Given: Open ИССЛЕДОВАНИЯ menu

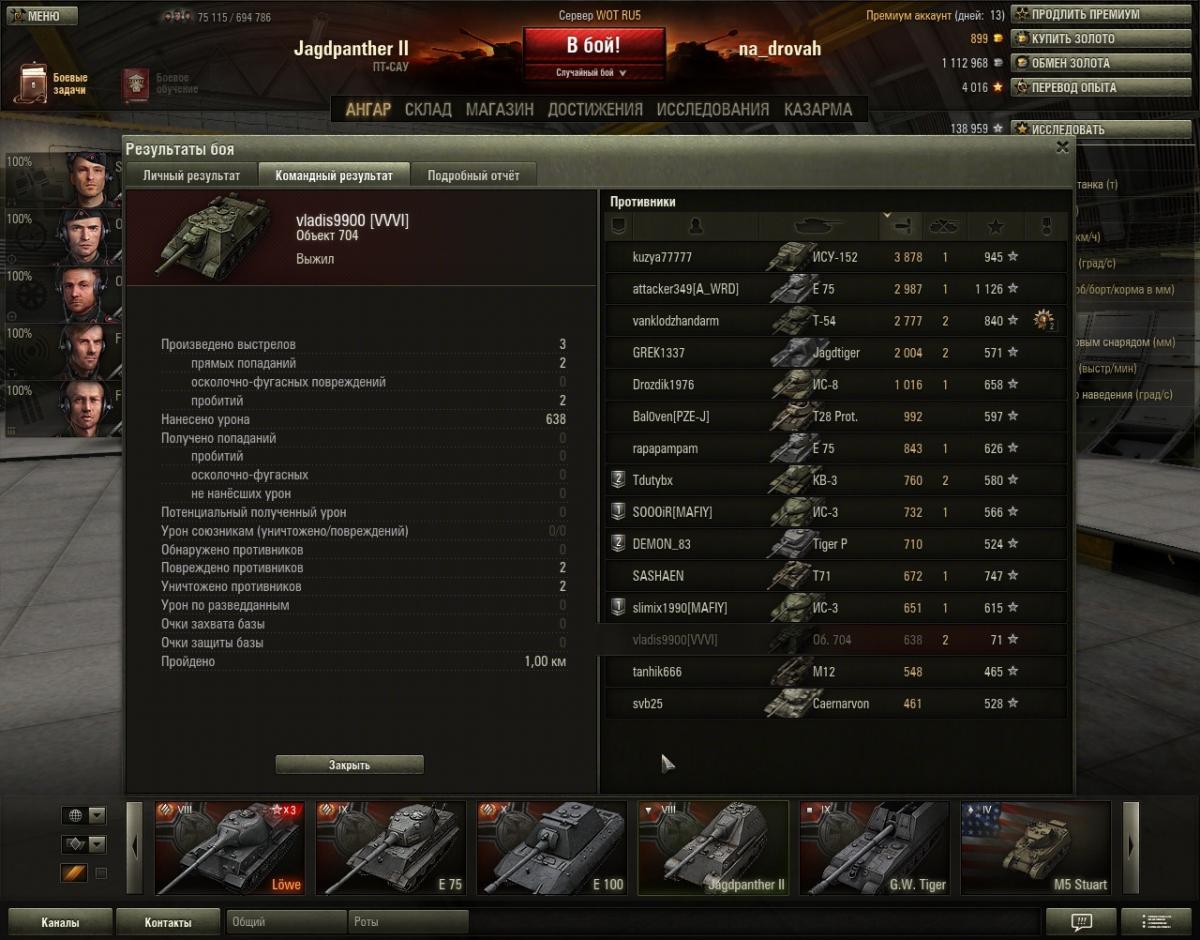Looking at the screenshot, I should click(x=713, y=109).
